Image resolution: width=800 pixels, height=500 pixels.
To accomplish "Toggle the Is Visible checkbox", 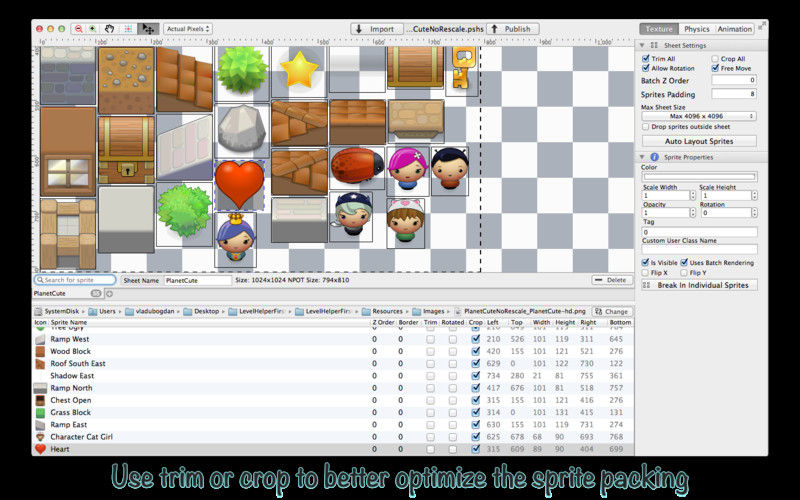I will tap(645, 263).
